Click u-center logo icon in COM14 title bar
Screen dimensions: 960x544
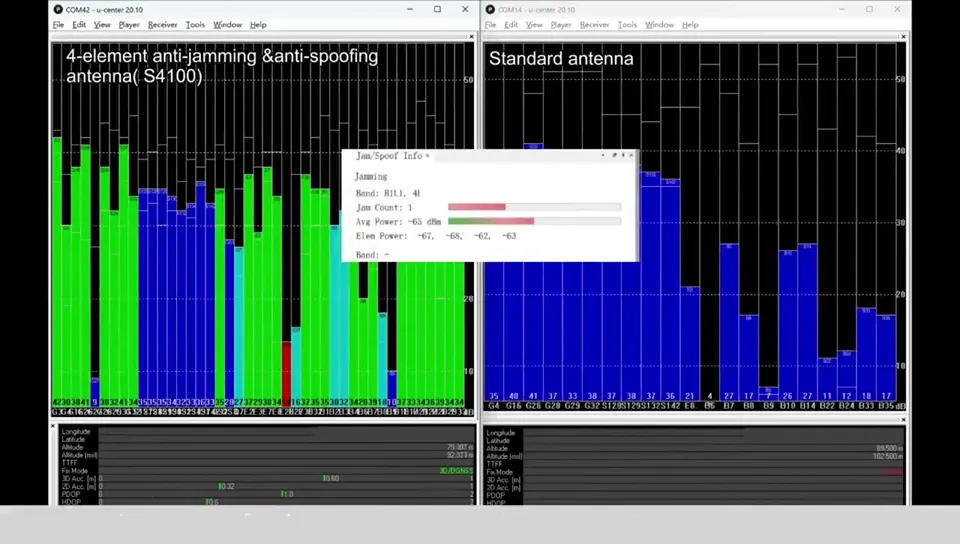[490, 9]
